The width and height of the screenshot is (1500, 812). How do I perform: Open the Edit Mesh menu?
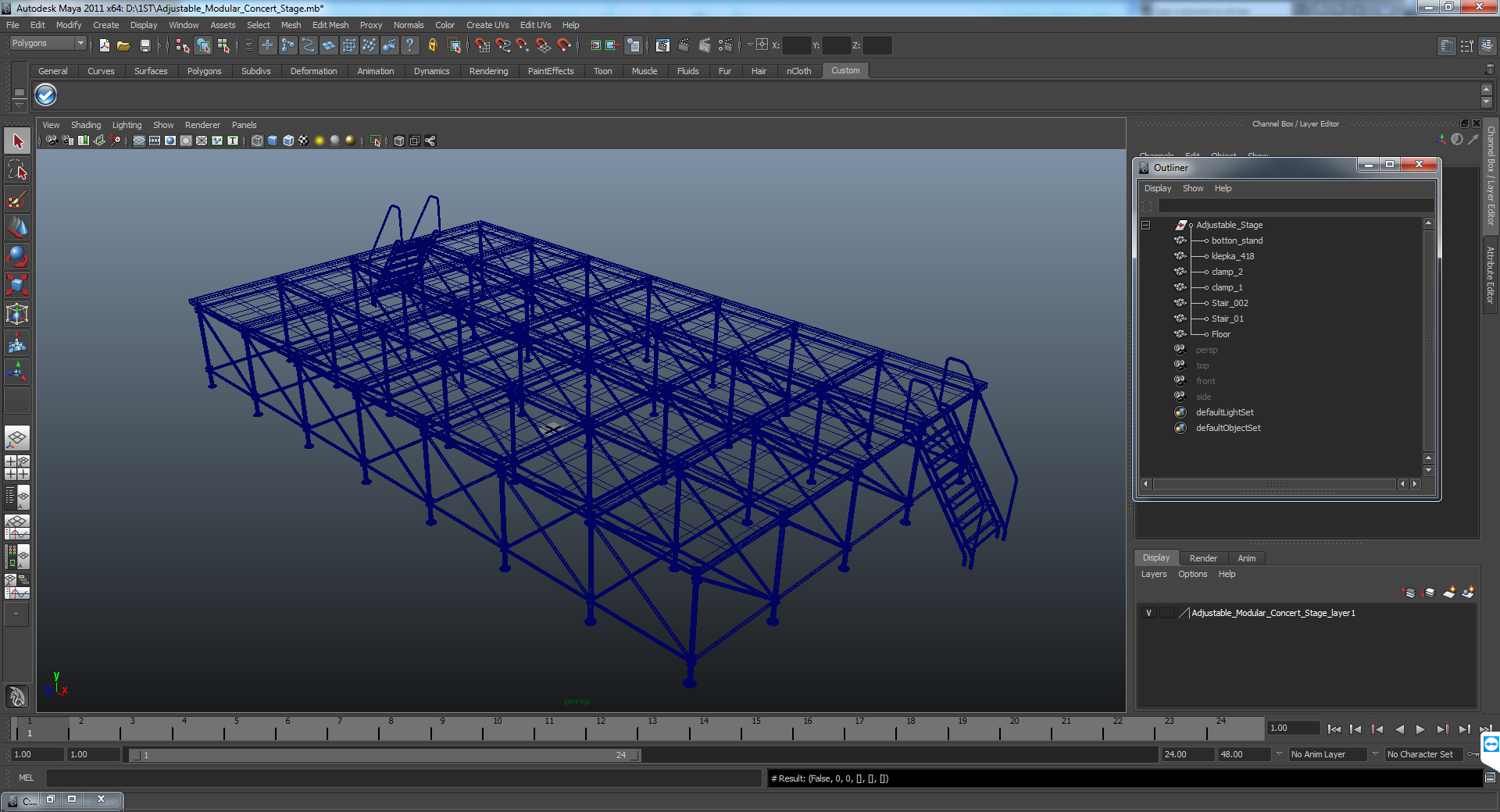tap(330, 25)
